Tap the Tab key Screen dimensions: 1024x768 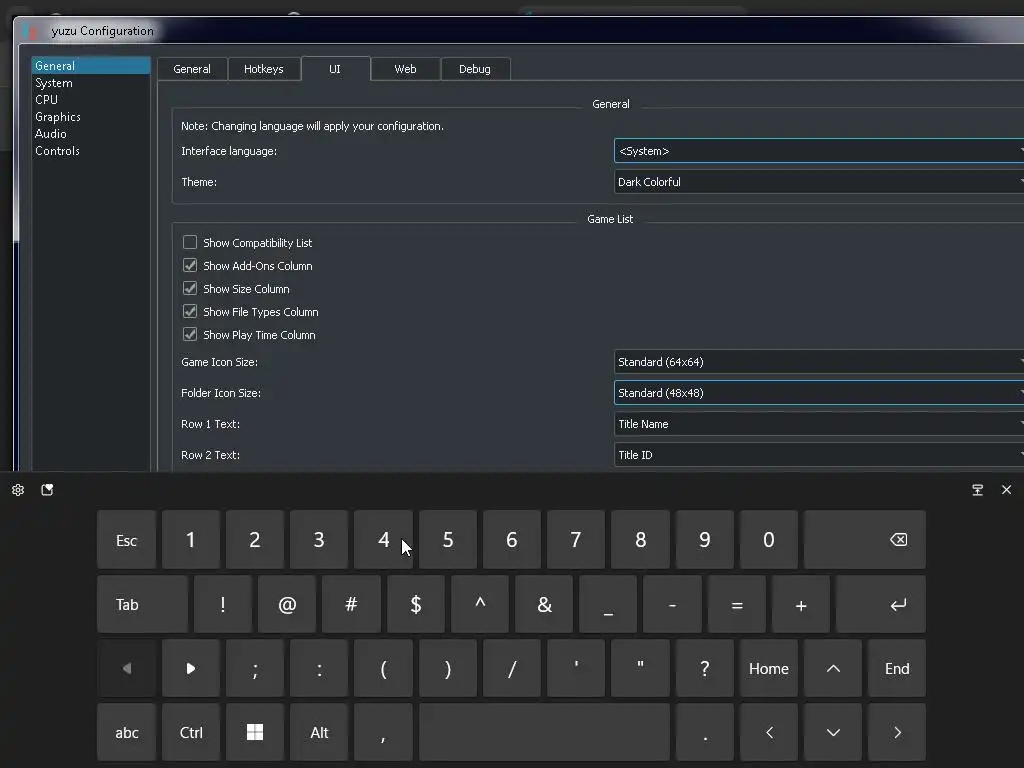point(142,604)
